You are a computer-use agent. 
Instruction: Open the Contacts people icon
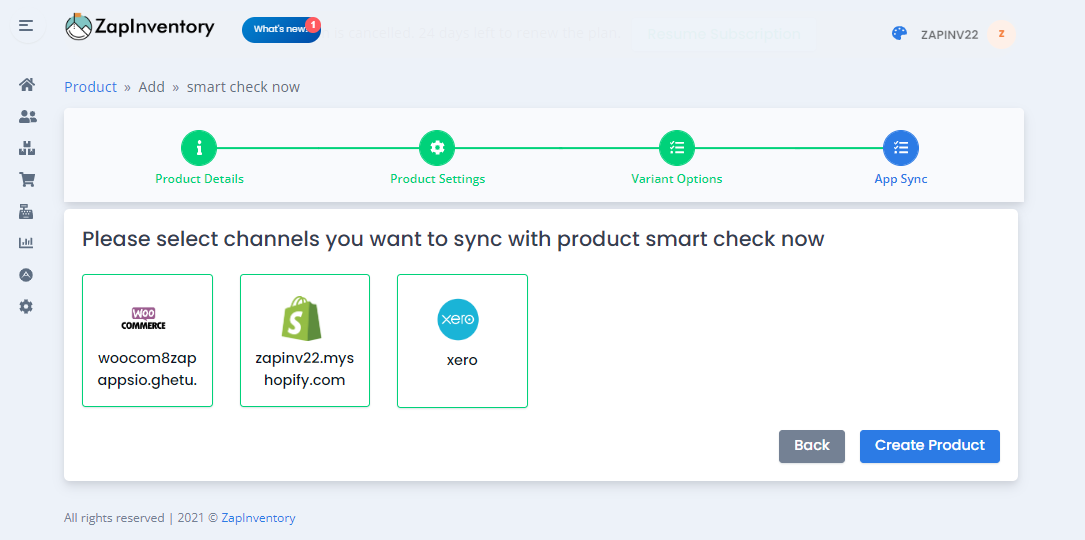point(27,116)
